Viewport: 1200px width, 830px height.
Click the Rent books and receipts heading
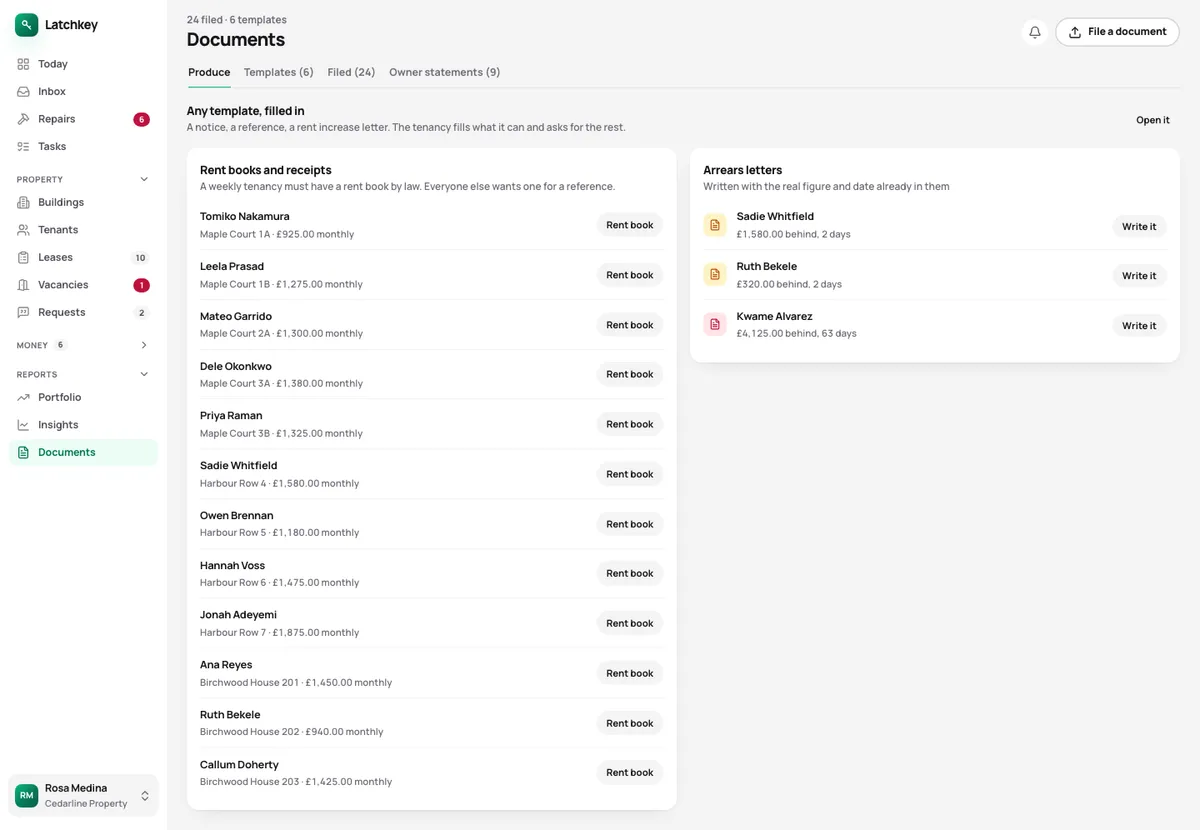[266, 171]
